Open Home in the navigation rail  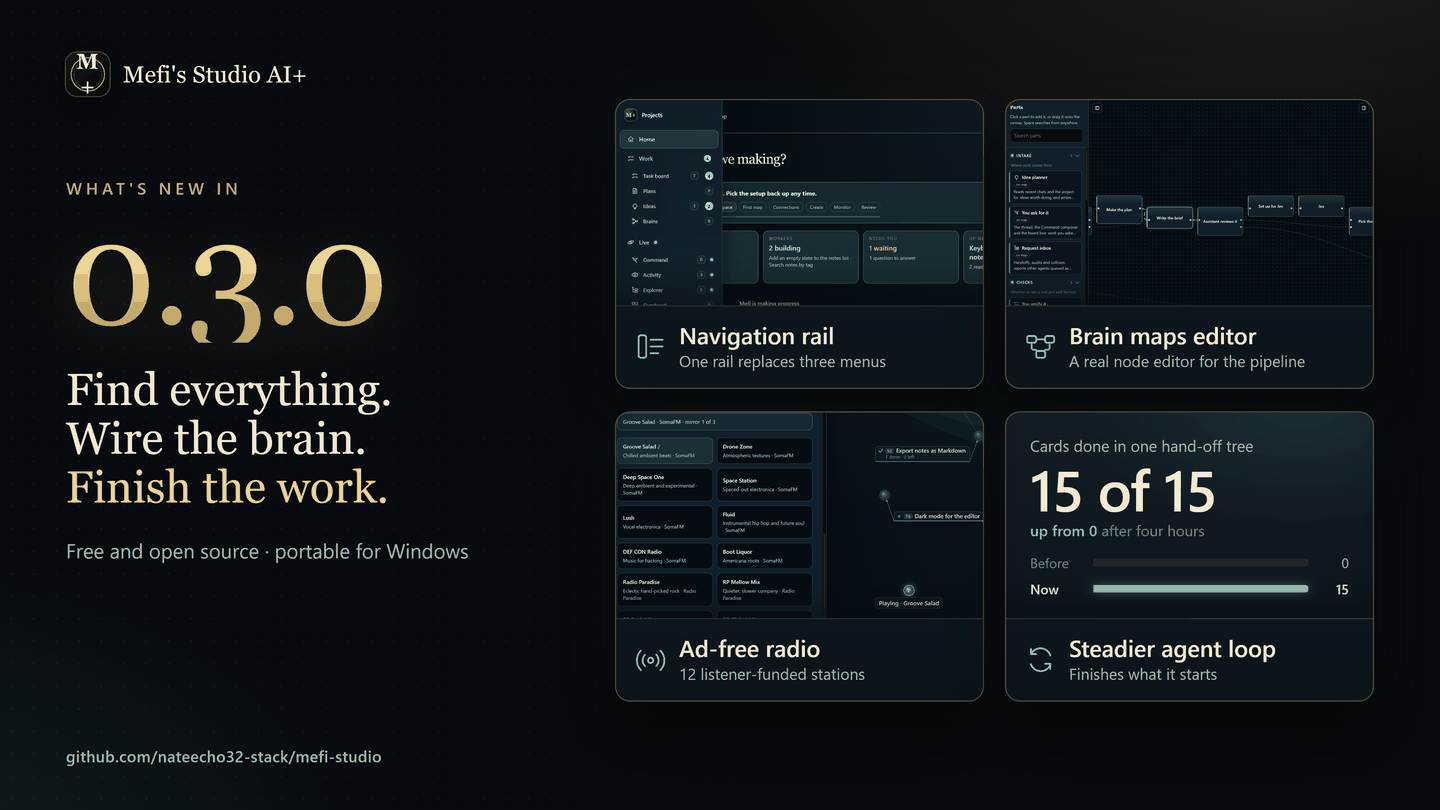click(669, 139)
